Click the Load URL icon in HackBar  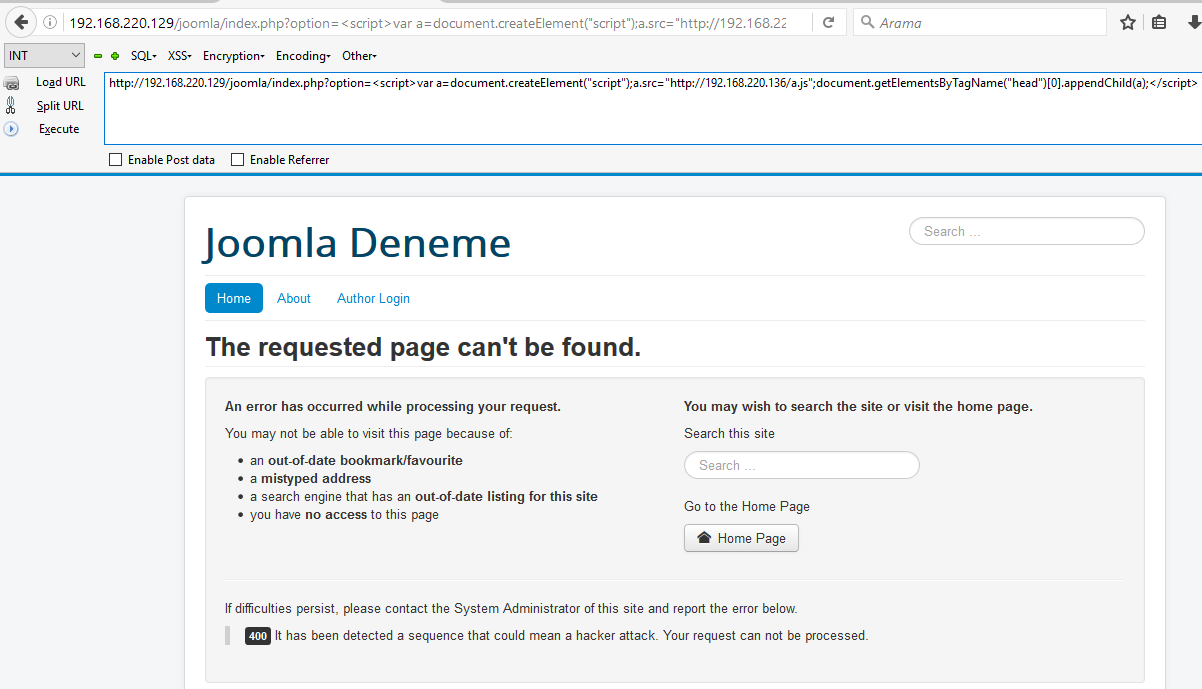[x=12, y=83]
